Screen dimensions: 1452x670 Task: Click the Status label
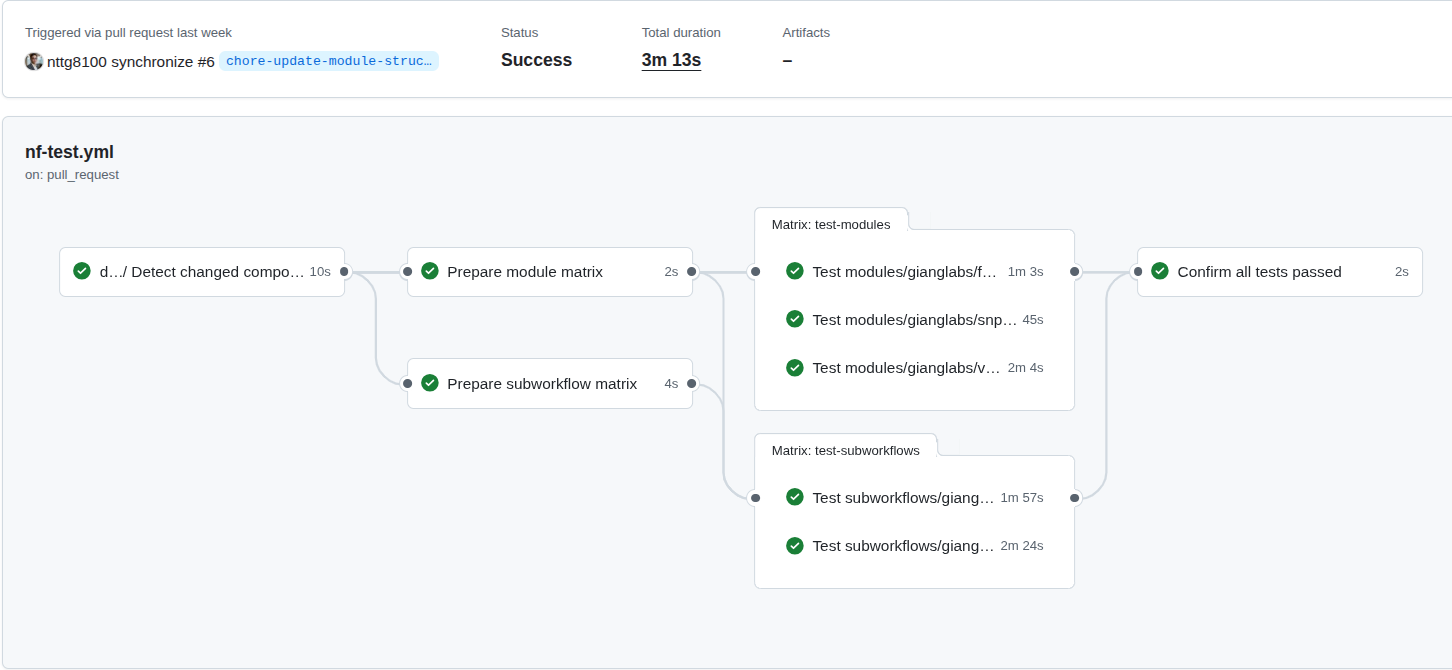coord(519,33)
